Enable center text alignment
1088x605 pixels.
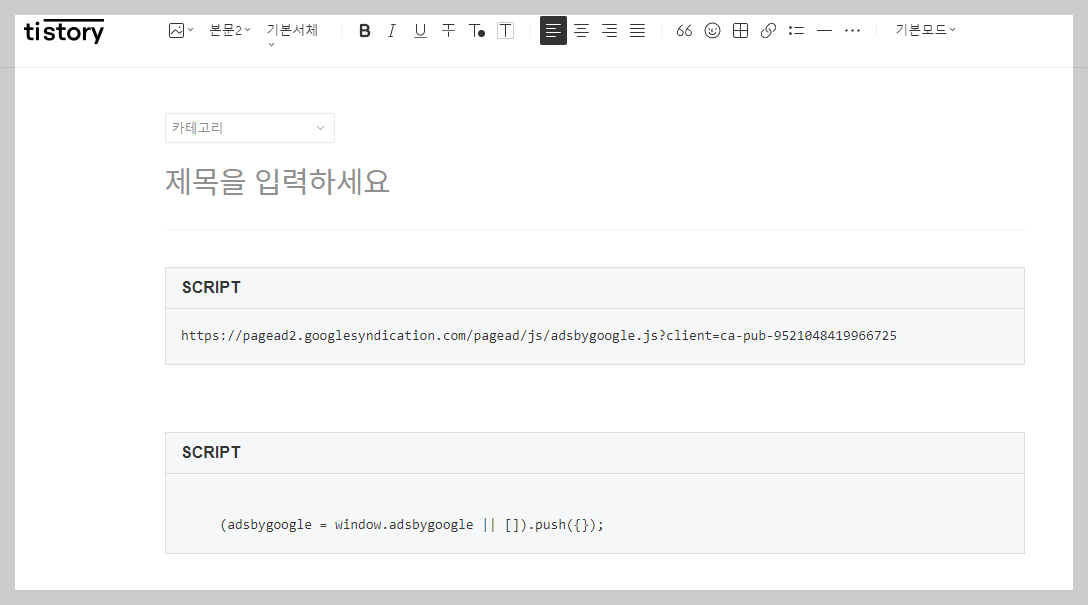tap(581, 30)
